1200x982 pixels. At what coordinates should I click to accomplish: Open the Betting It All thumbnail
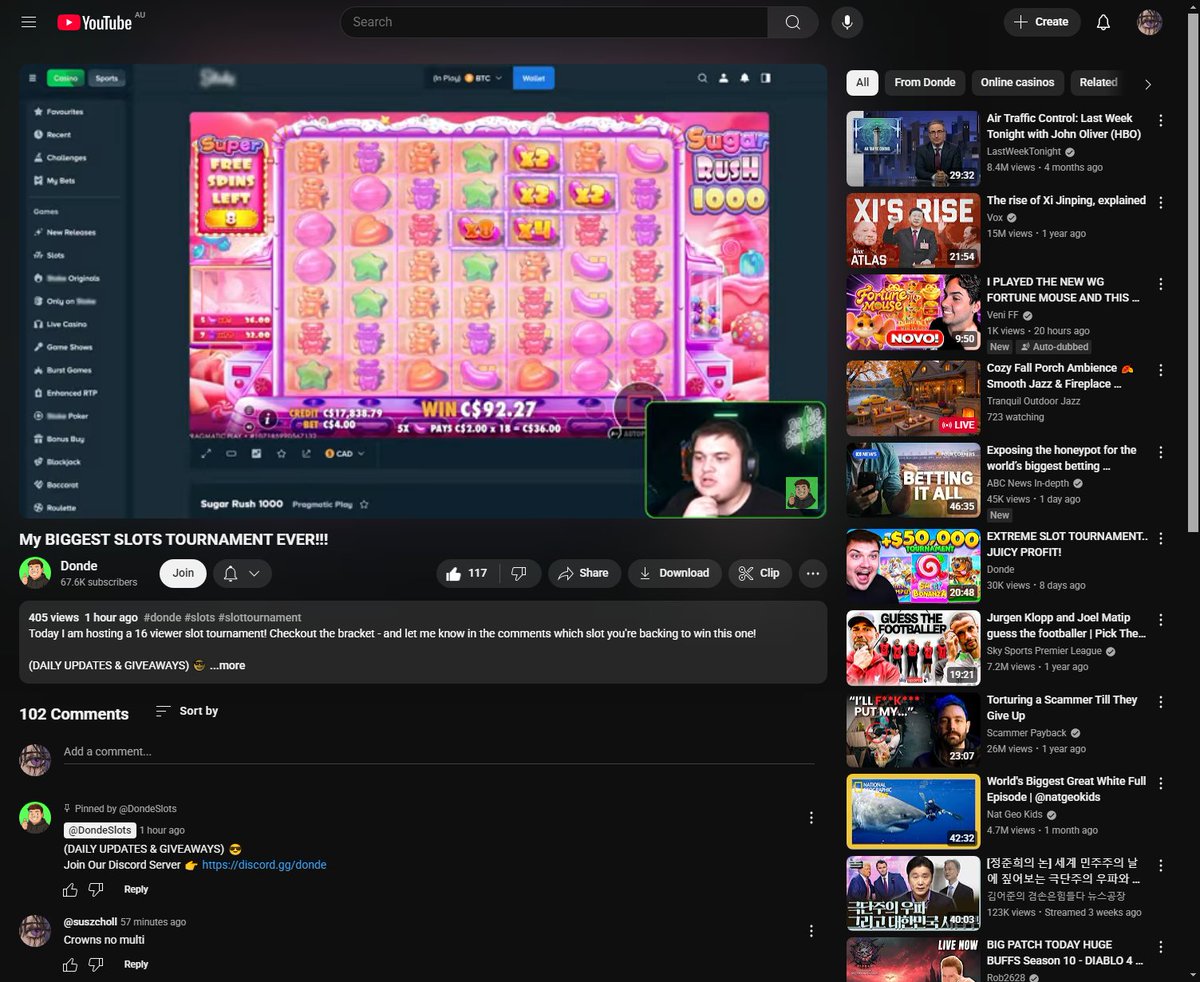pos(913,481)
